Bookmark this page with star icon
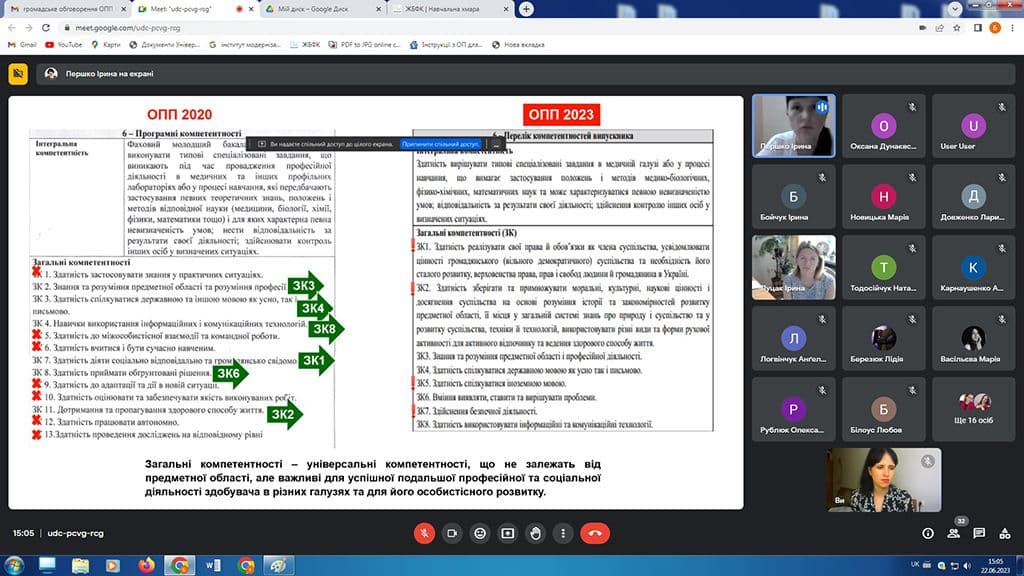This screenshot has height=576, width=1024. click(x=957, y=28)
